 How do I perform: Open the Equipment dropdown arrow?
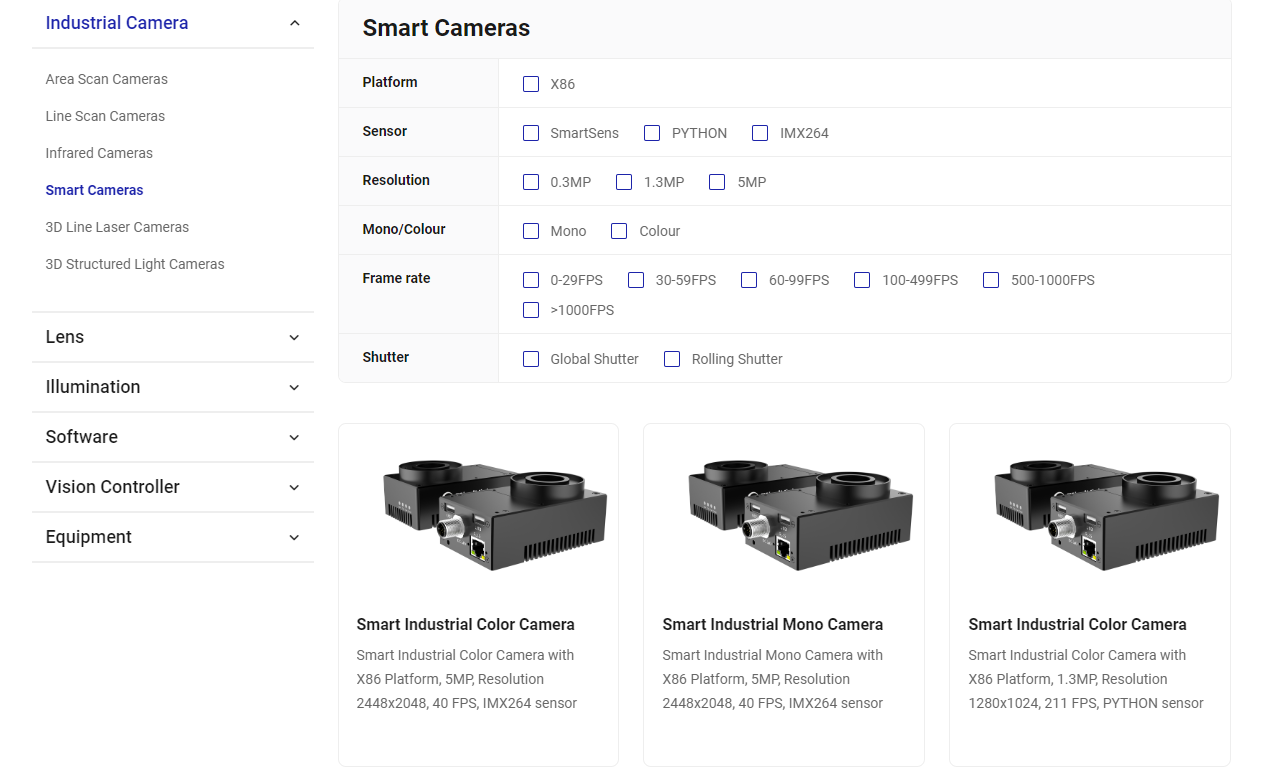point(294,537)
